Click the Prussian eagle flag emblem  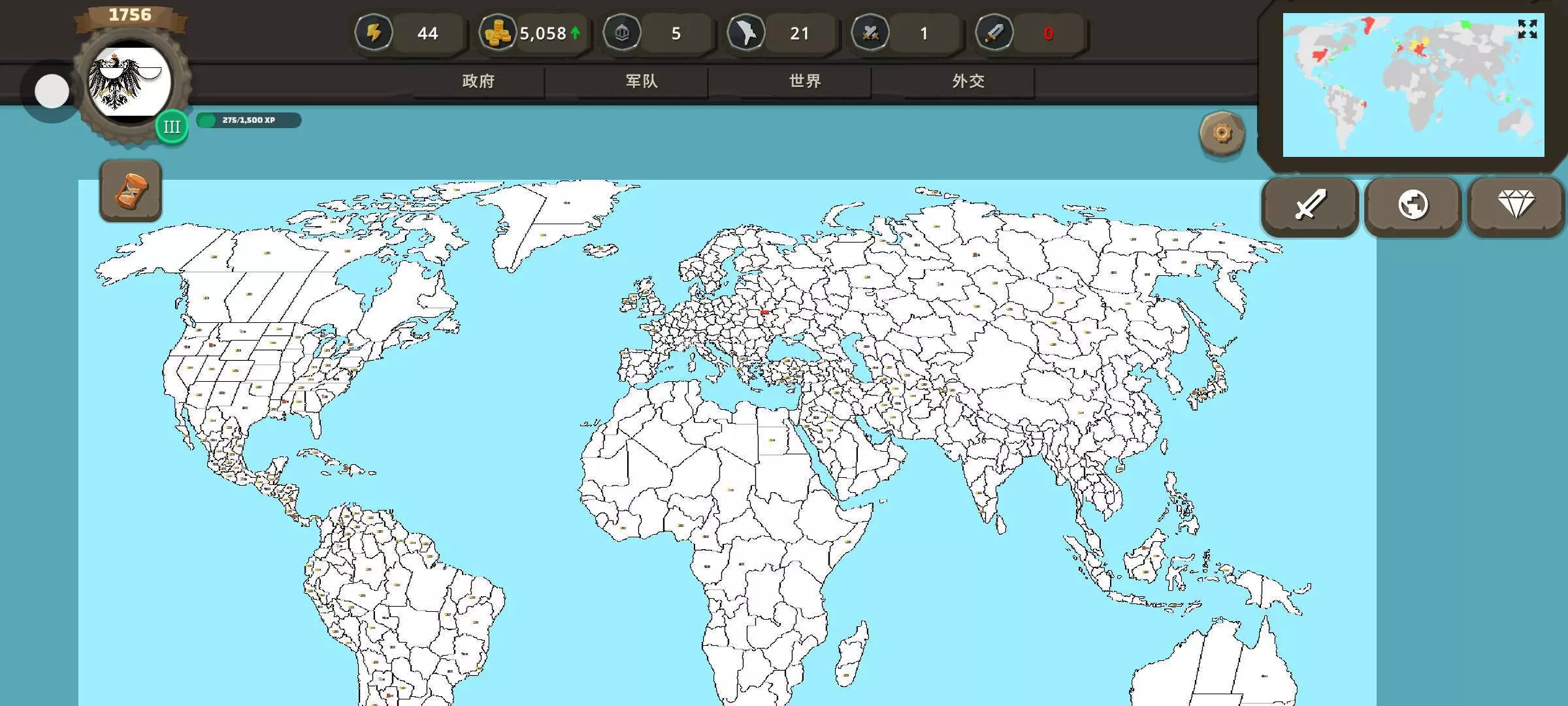(129, 83)
